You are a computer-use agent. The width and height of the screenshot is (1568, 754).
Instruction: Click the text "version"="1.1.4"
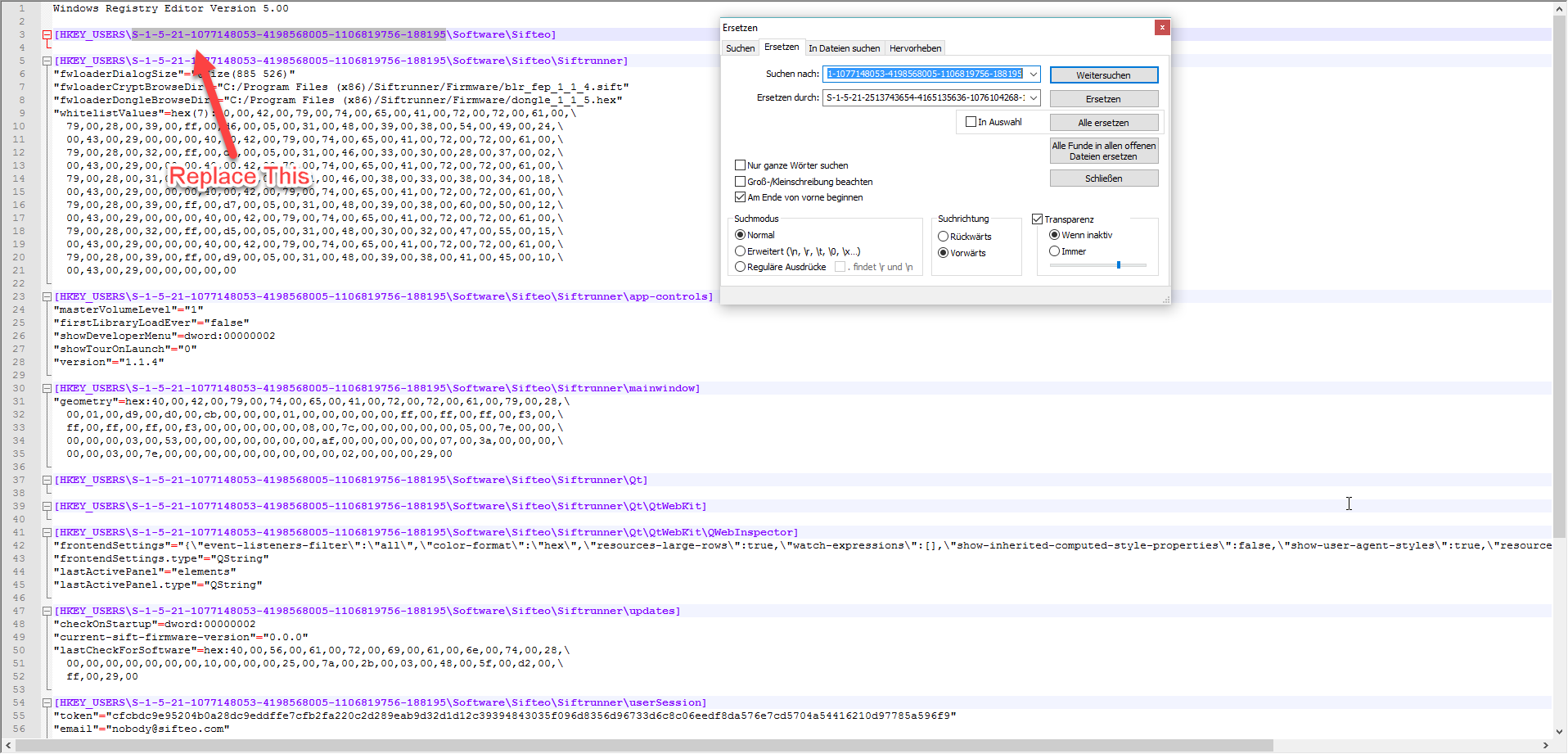[109, 362]
